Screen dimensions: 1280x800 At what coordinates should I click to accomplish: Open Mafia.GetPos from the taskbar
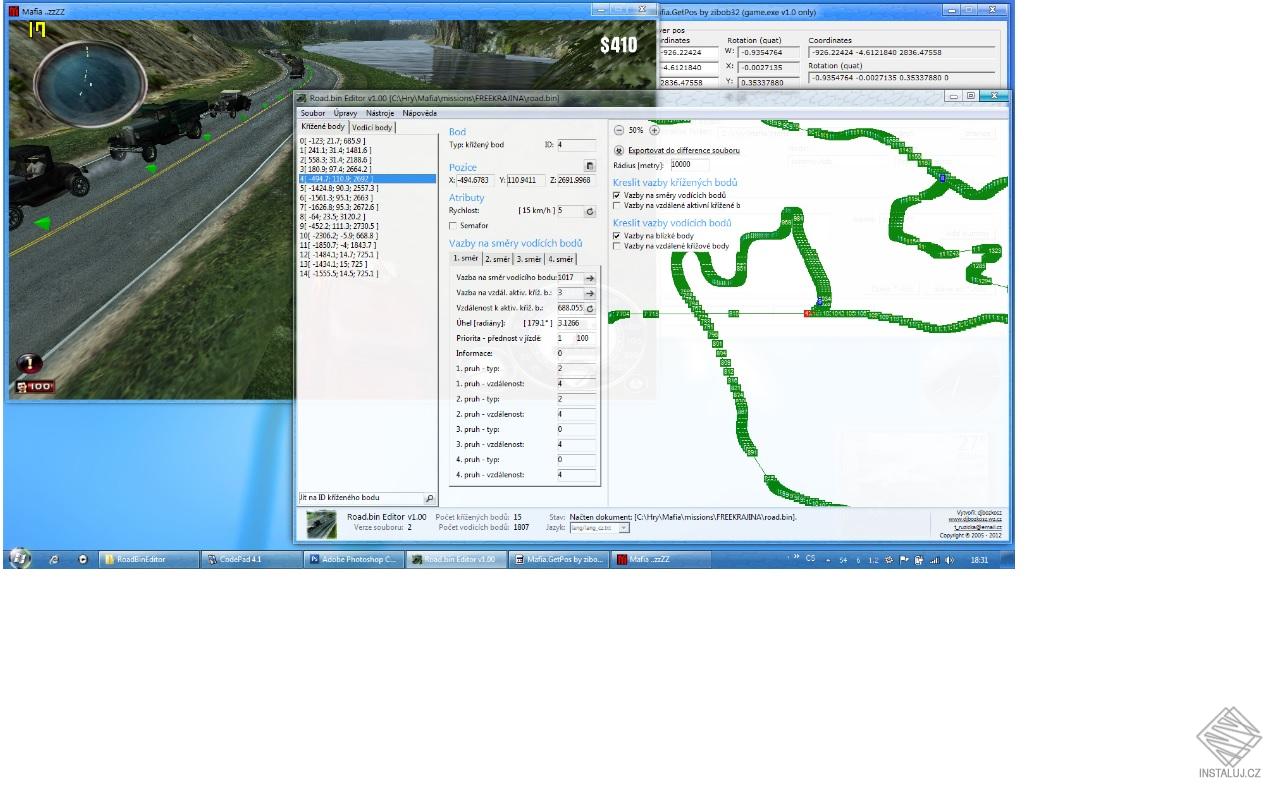(x=559, y=559)
